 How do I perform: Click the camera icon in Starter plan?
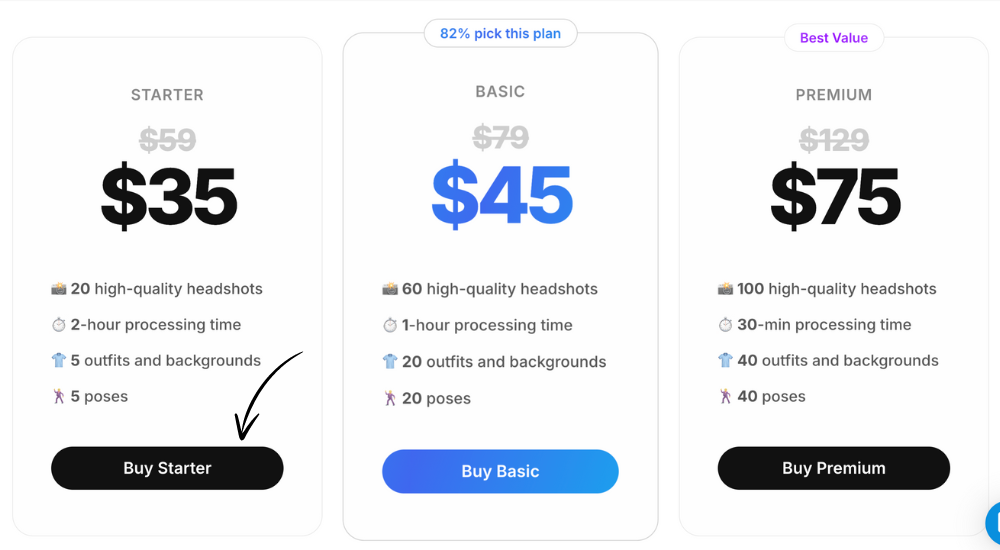[59, 289]
